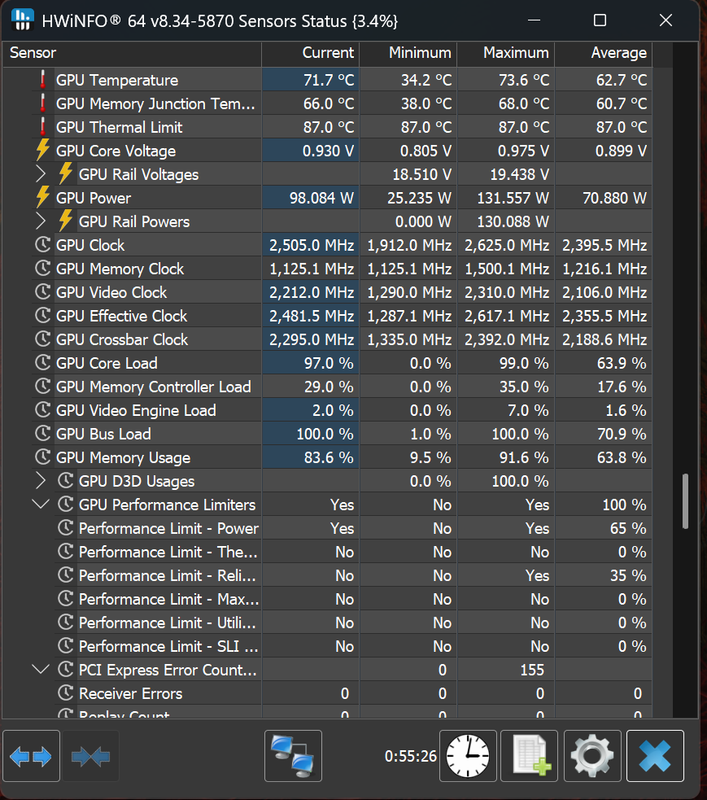Close sensors with the blue X button
The height and width of the screenshot is (800, 707).
click(655, 756)
